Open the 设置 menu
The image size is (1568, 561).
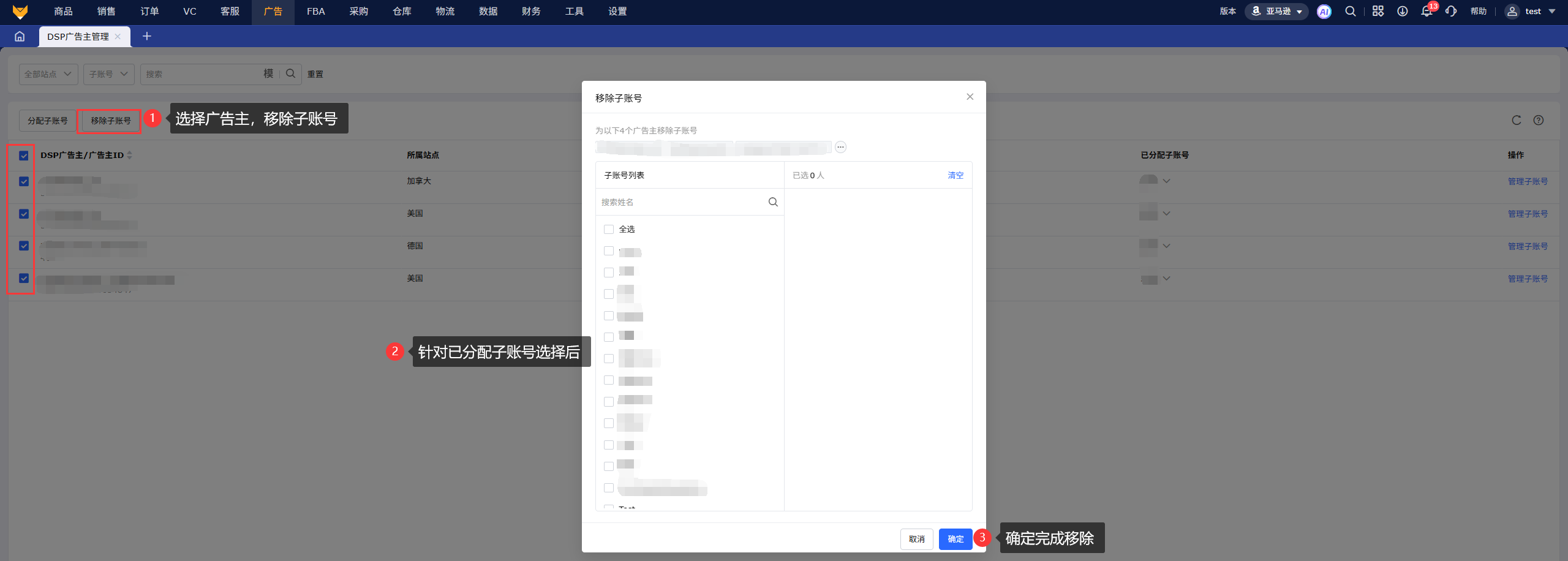[617, 12]
